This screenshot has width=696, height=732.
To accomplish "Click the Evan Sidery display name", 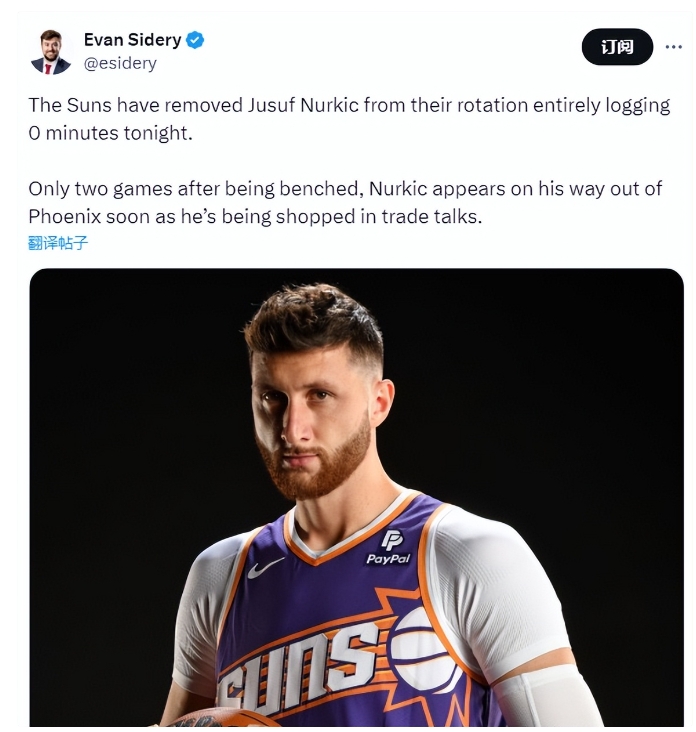I will 132,40.
